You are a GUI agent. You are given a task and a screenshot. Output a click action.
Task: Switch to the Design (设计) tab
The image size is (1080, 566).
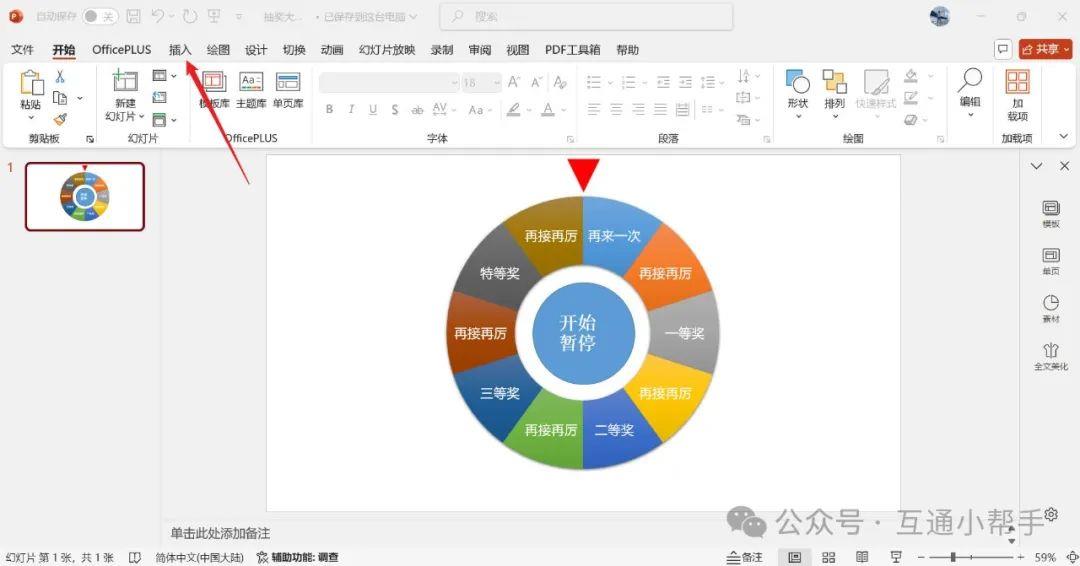tap(256, 50)
